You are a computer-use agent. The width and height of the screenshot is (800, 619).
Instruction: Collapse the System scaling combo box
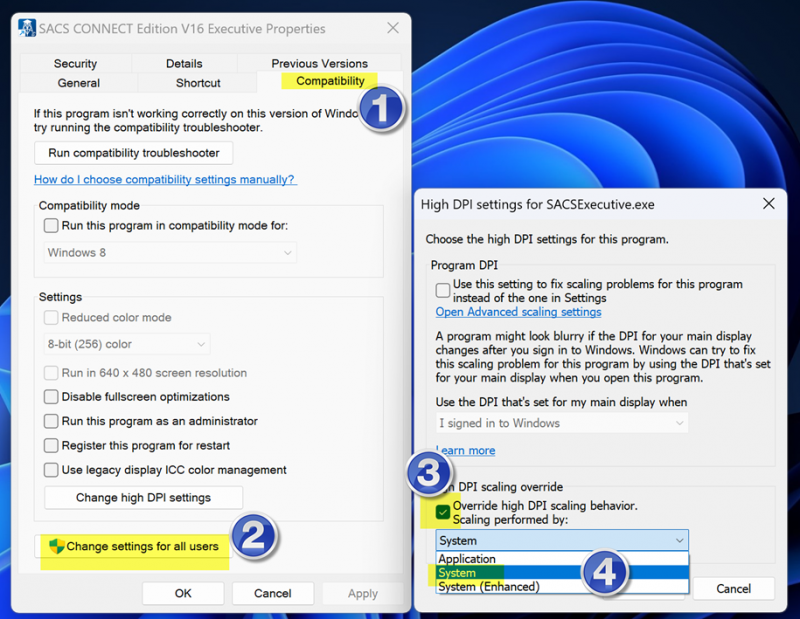[x=562, y=540]
